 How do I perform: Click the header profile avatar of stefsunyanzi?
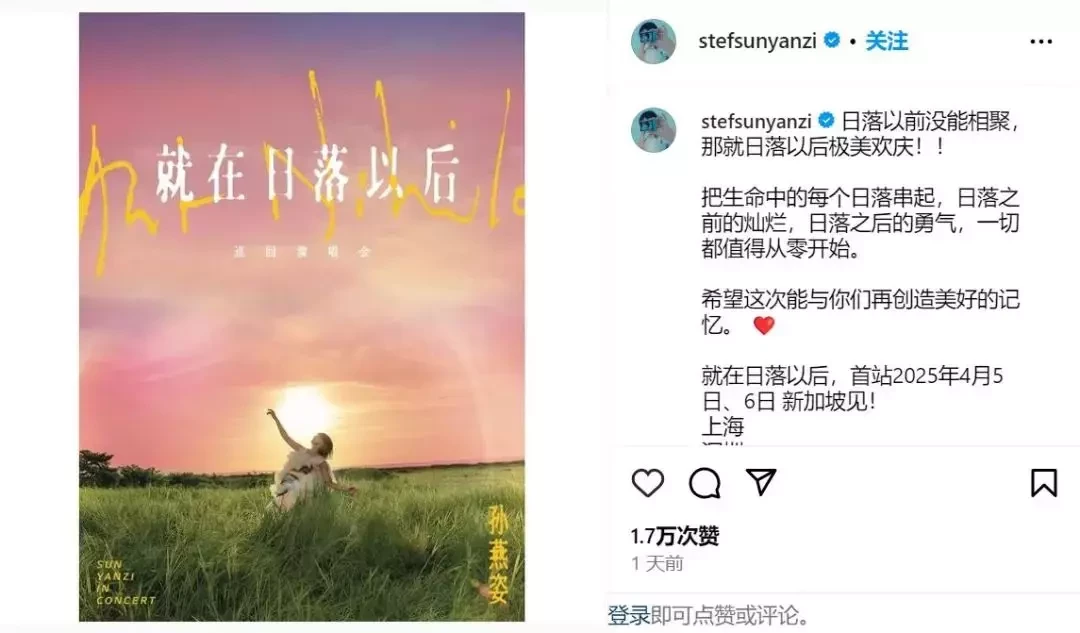tap(653, 41)
